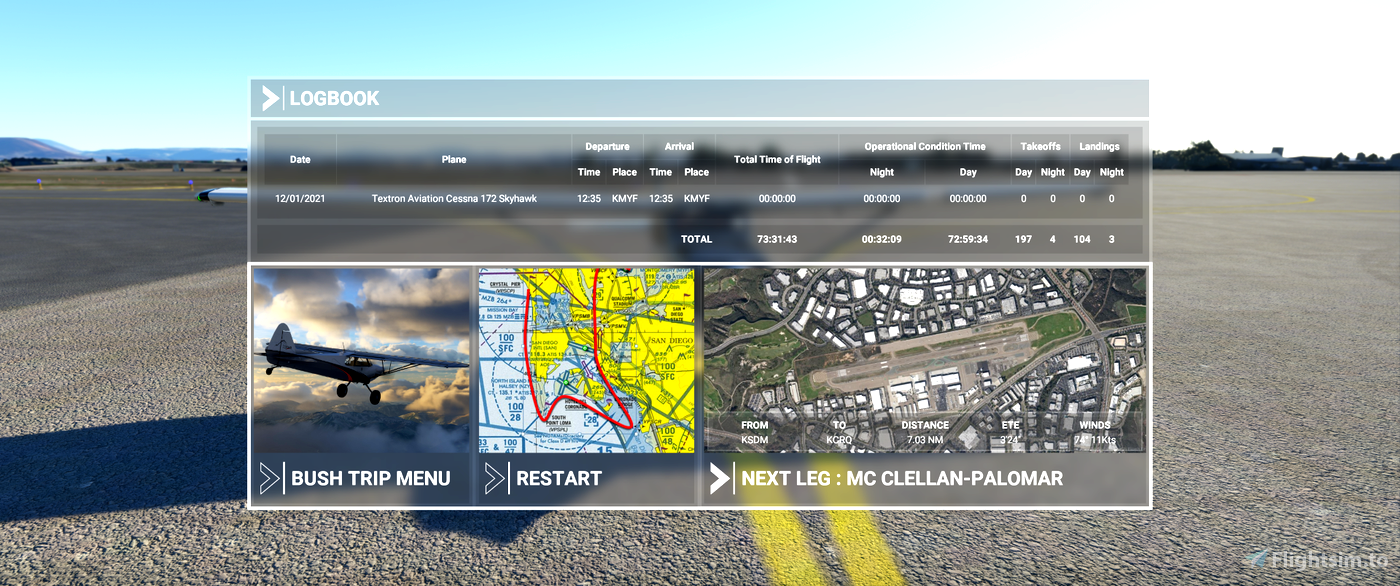The height and width of the screenshot is (586, 1400).
Task: Click the Departure column header
Action: [607, 147]
